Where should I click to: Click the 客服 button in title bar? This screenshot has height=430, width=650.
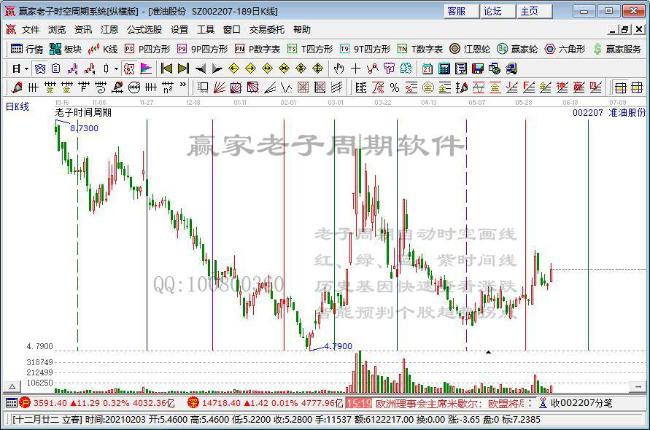(x=461, y=11)
